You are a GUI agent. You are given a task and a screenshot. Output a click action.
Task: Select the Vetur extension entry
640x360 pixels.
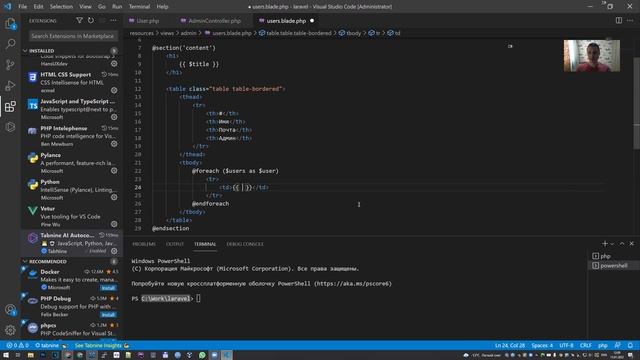[x=71, y=216]
